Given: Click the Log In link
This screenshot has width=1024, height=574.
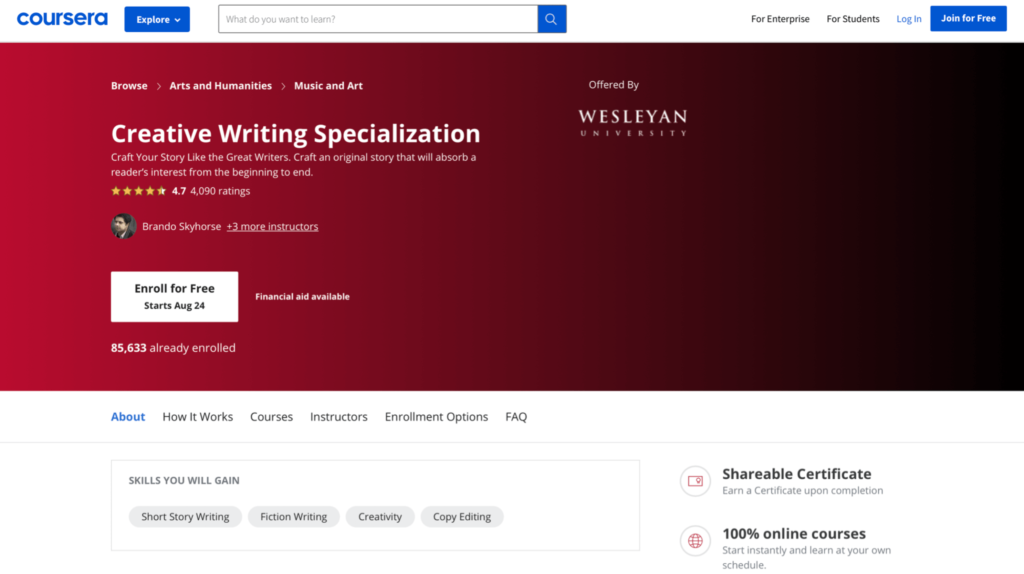Looking at the screenshot, I should [908, 19].
